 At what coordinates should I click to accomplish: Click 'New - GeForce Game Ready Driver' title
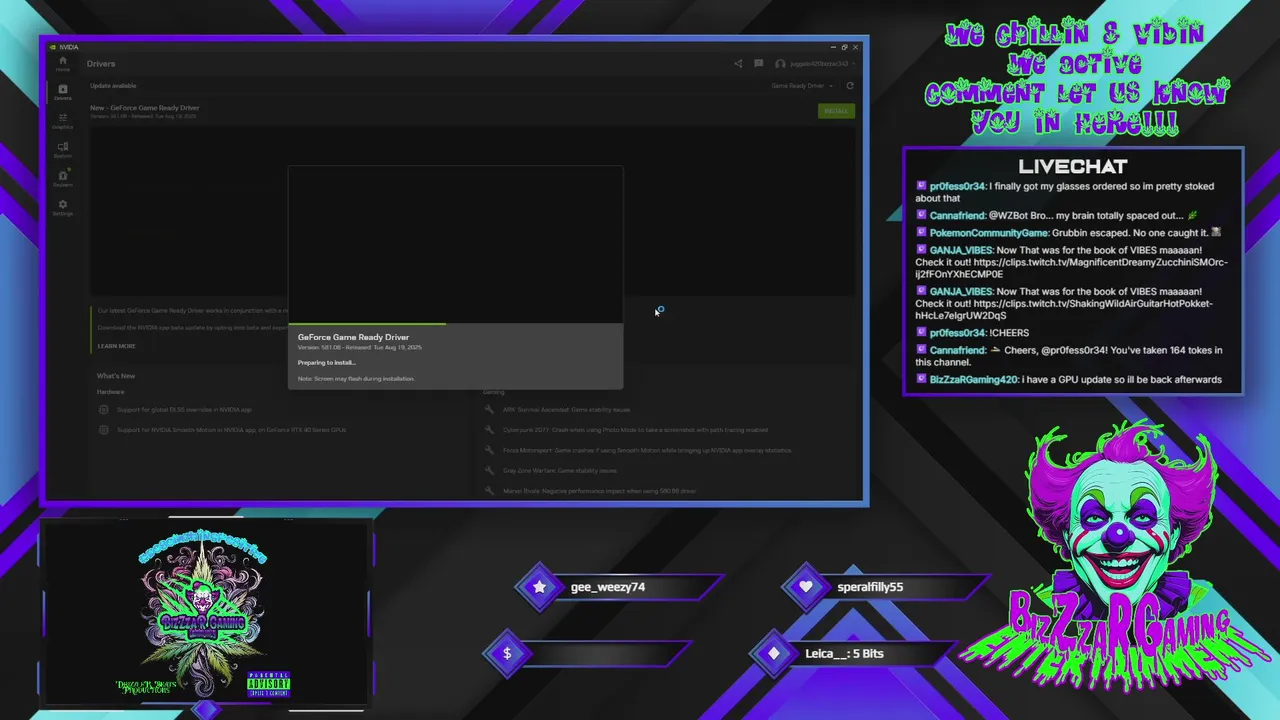145,108
